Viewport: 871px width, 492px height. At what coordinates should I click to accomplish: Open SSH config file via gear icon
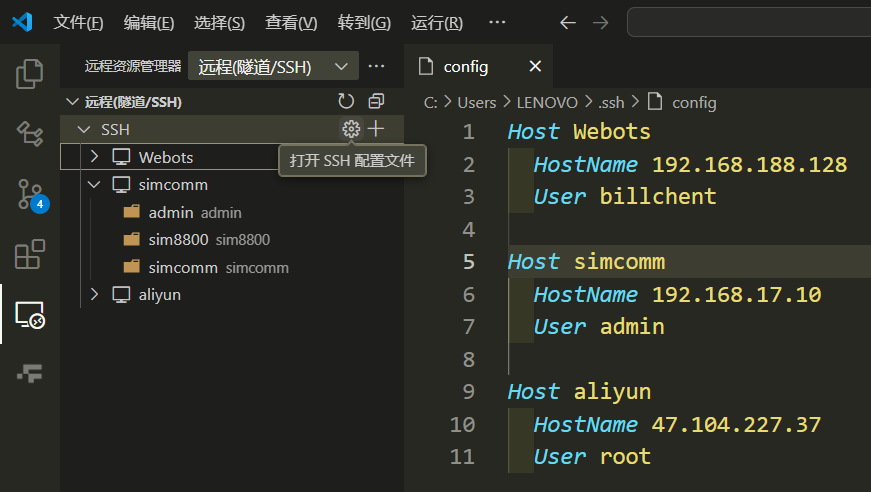[351, 129]
